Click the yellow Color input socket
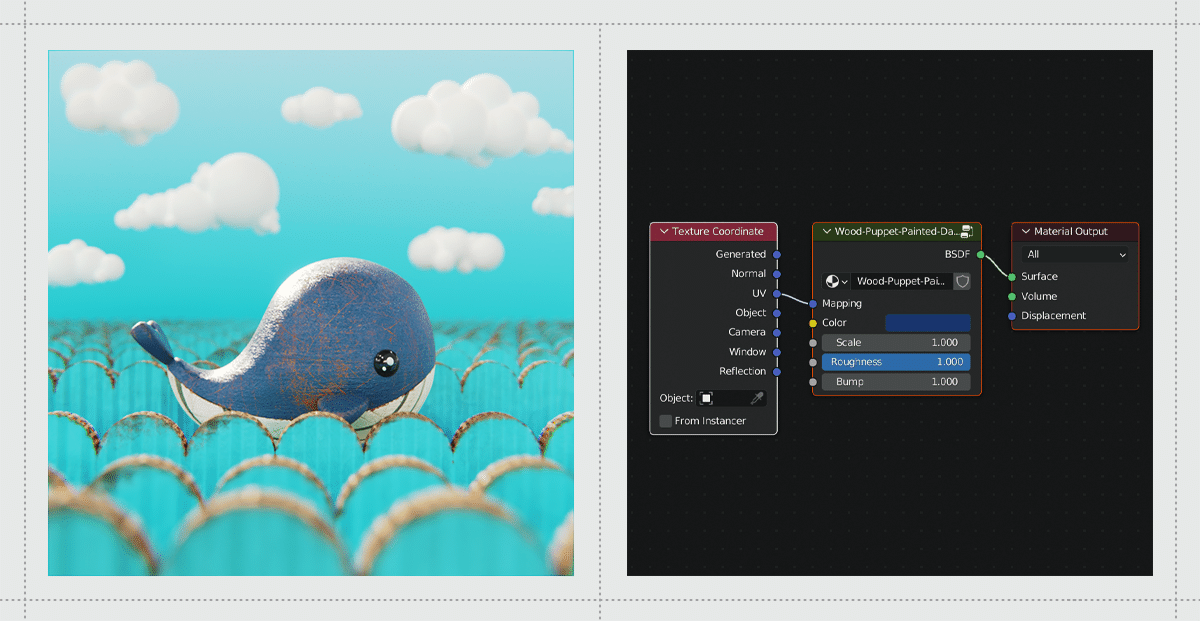Screen dimensions: 1200x621 click(813, 323)
